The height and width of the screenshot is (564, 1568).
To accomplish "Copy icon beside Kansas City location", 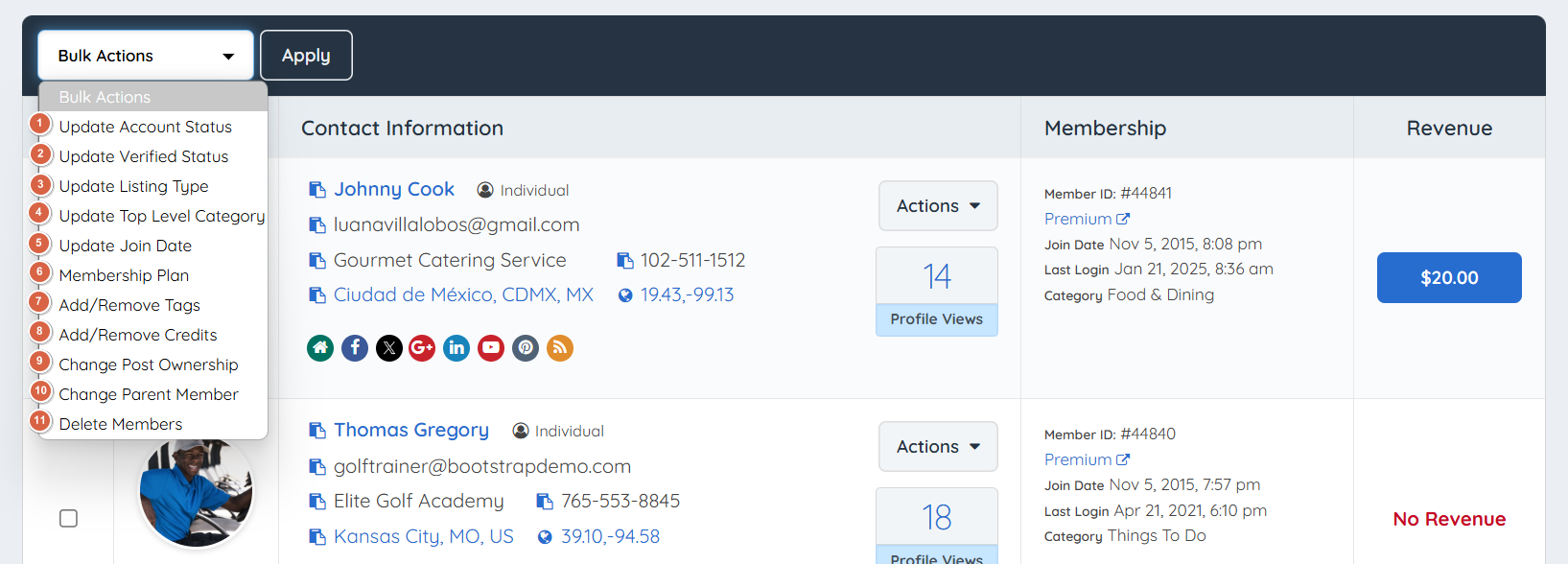I will tap(317, 537).
